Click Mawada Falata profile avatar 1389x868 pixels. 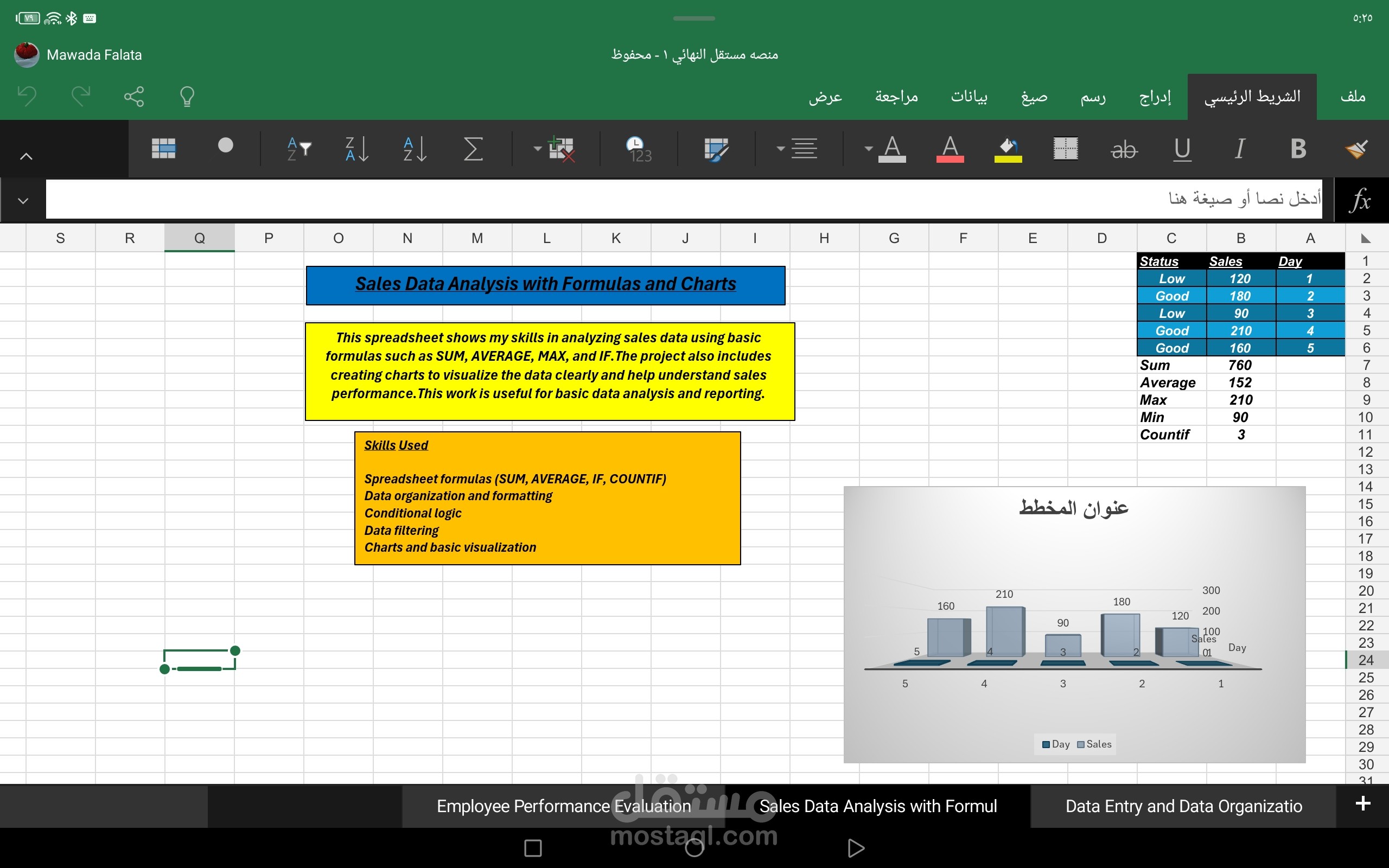coord(27,55)
